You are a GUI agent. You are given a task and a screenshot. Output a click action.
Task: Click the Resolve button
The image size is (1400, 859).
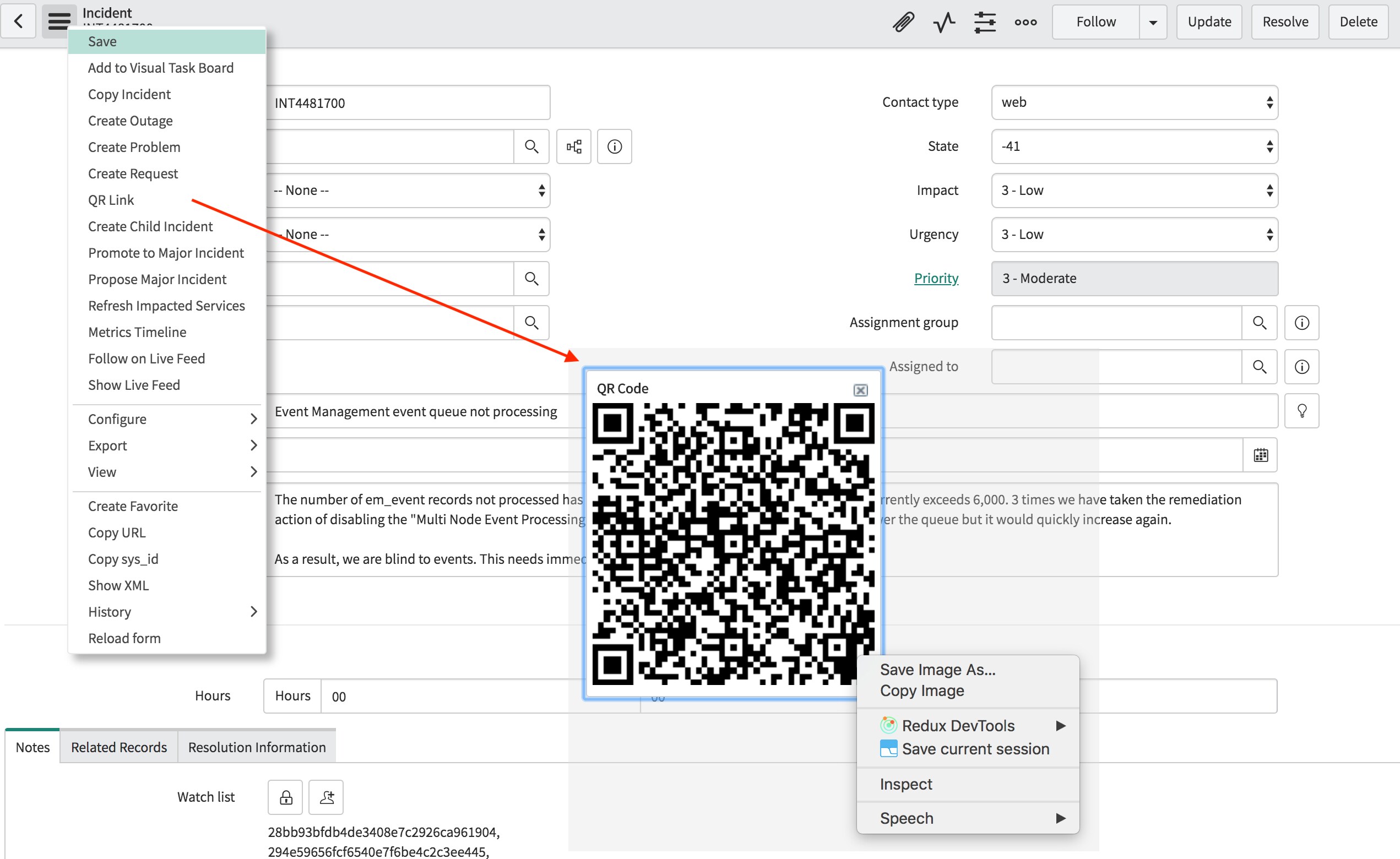click(1285, 22)
